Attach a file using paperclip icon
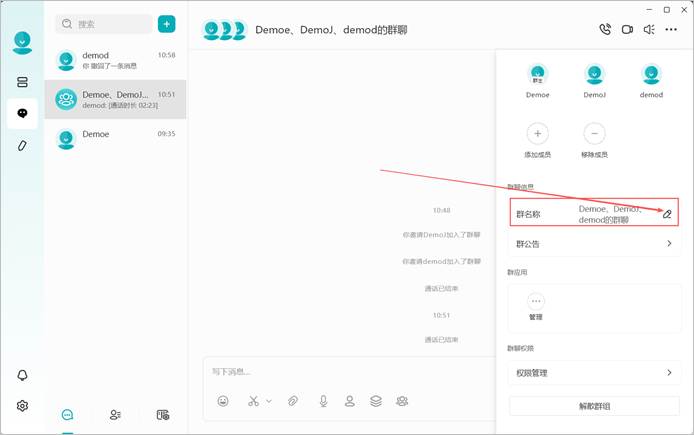The width and height of the screenshot is (694, 435). point(293,401)
